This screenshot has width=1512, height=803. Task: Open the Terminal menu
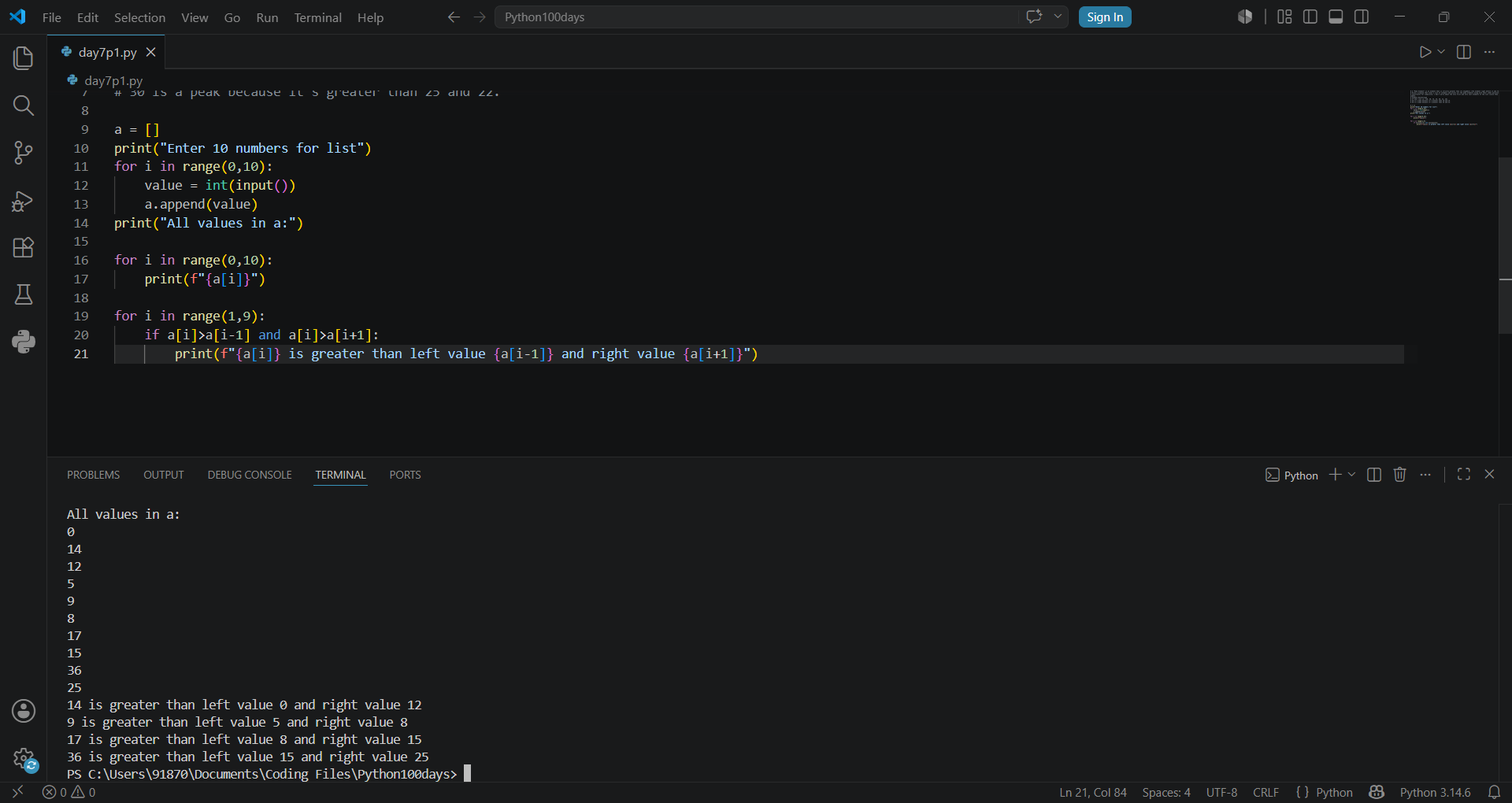pos(317,17)
